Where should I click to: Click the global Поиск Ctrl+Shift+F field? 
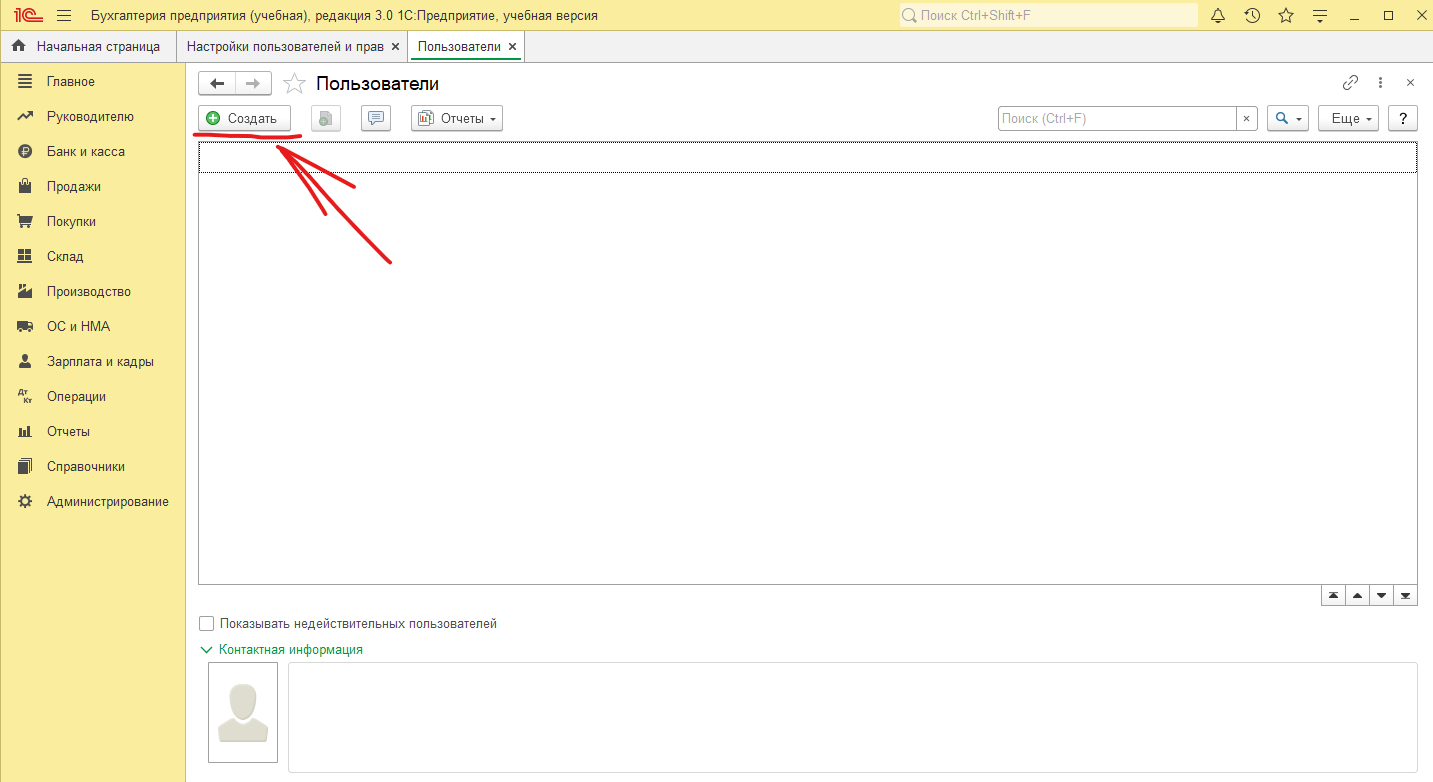pos(1049,15)
